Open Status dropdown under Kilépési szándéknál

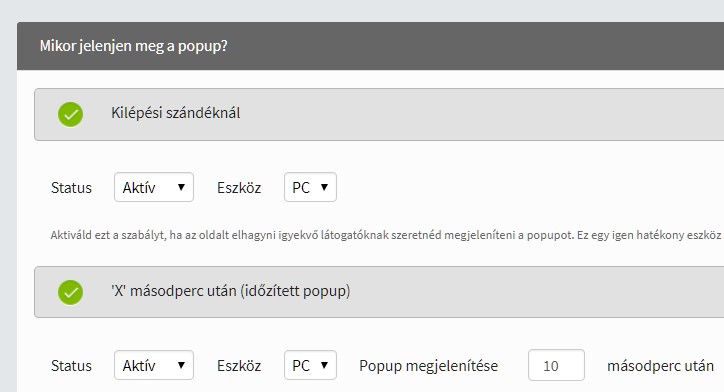coord(154,187)
